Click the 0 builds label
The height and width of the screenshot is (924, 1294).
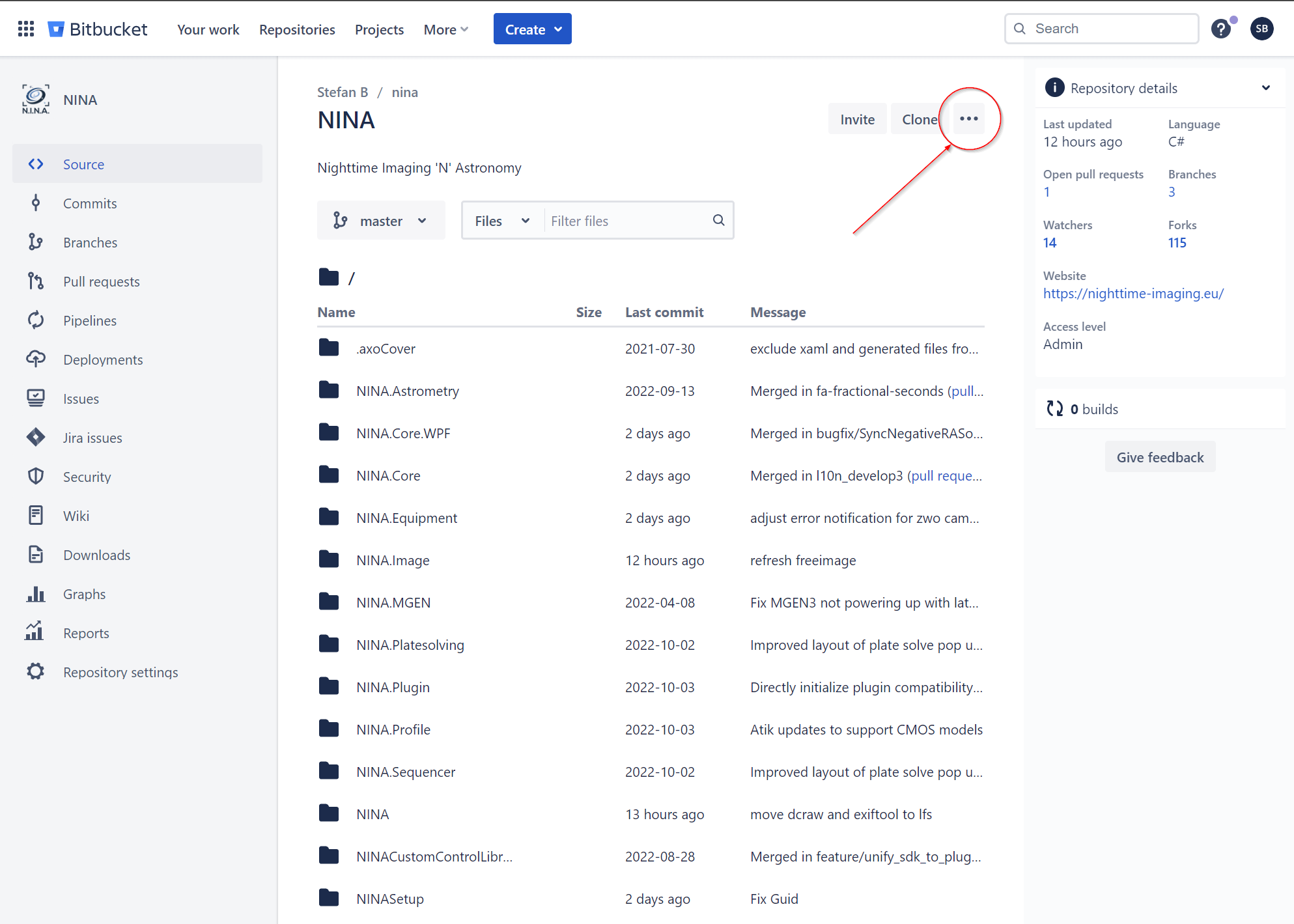pos(1094,409)
